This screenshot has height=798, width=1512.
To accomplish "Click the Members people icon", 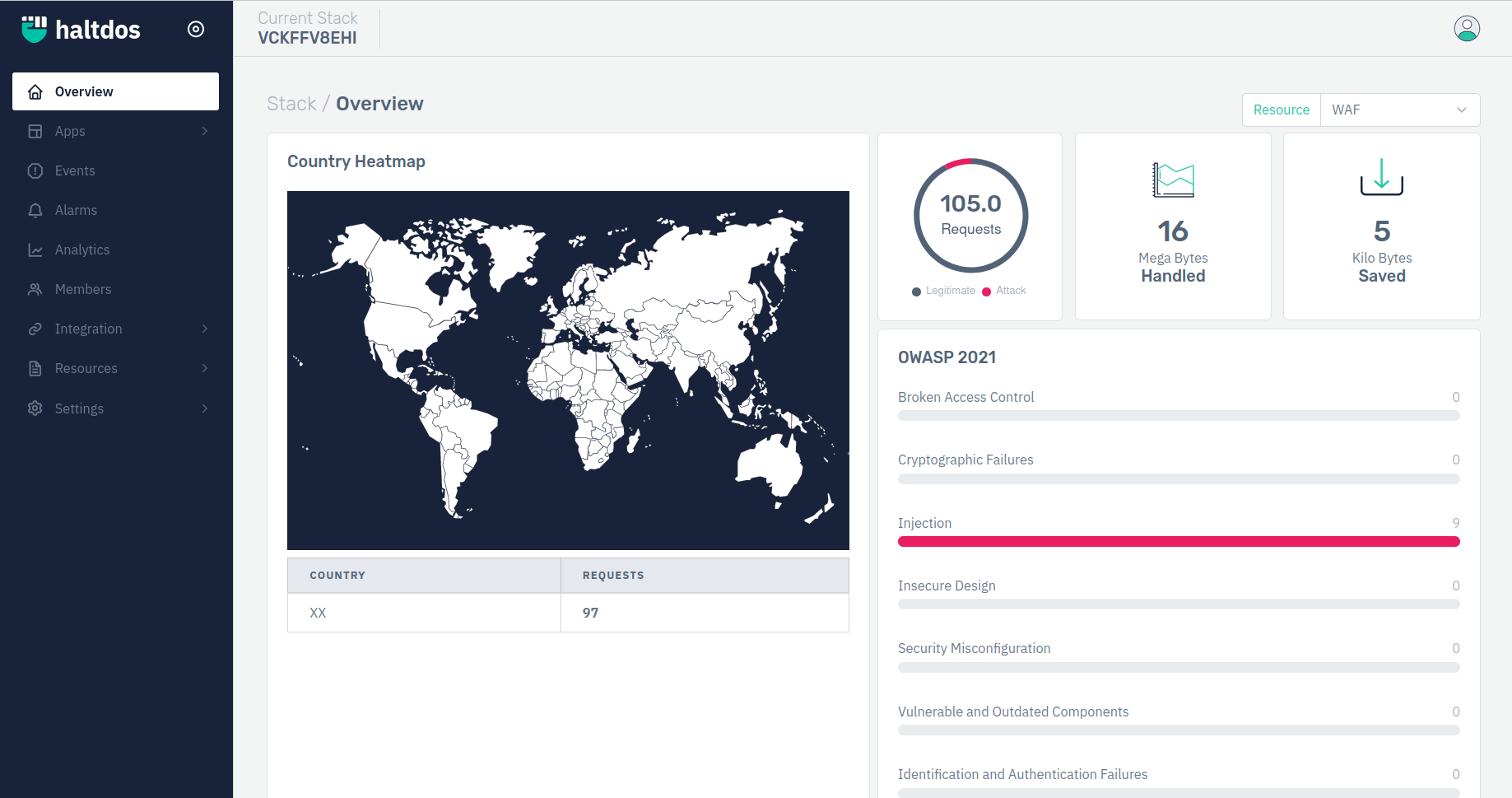I will point(35,289).
